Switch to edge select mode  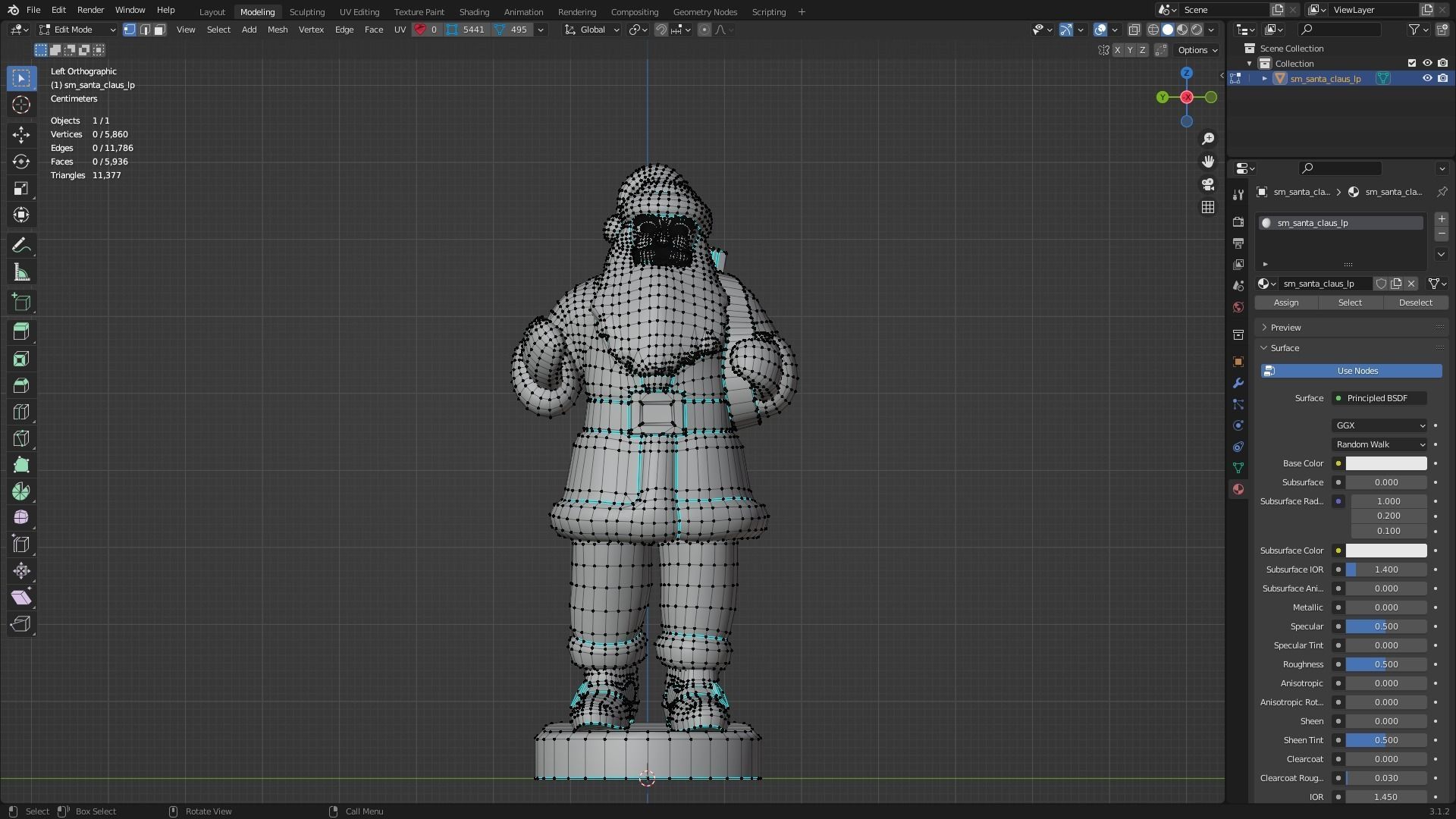click(145, 30)
